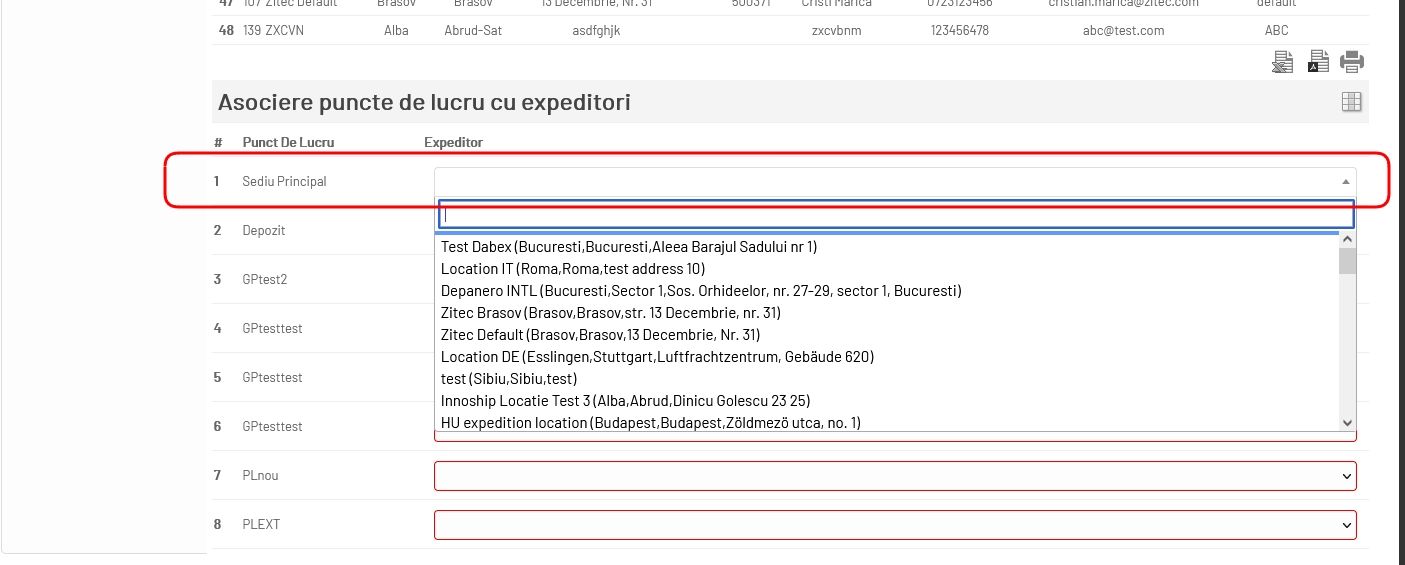Export the table to Excel
Viewport: 1405px width, 565px height.
coord(1283,62)
